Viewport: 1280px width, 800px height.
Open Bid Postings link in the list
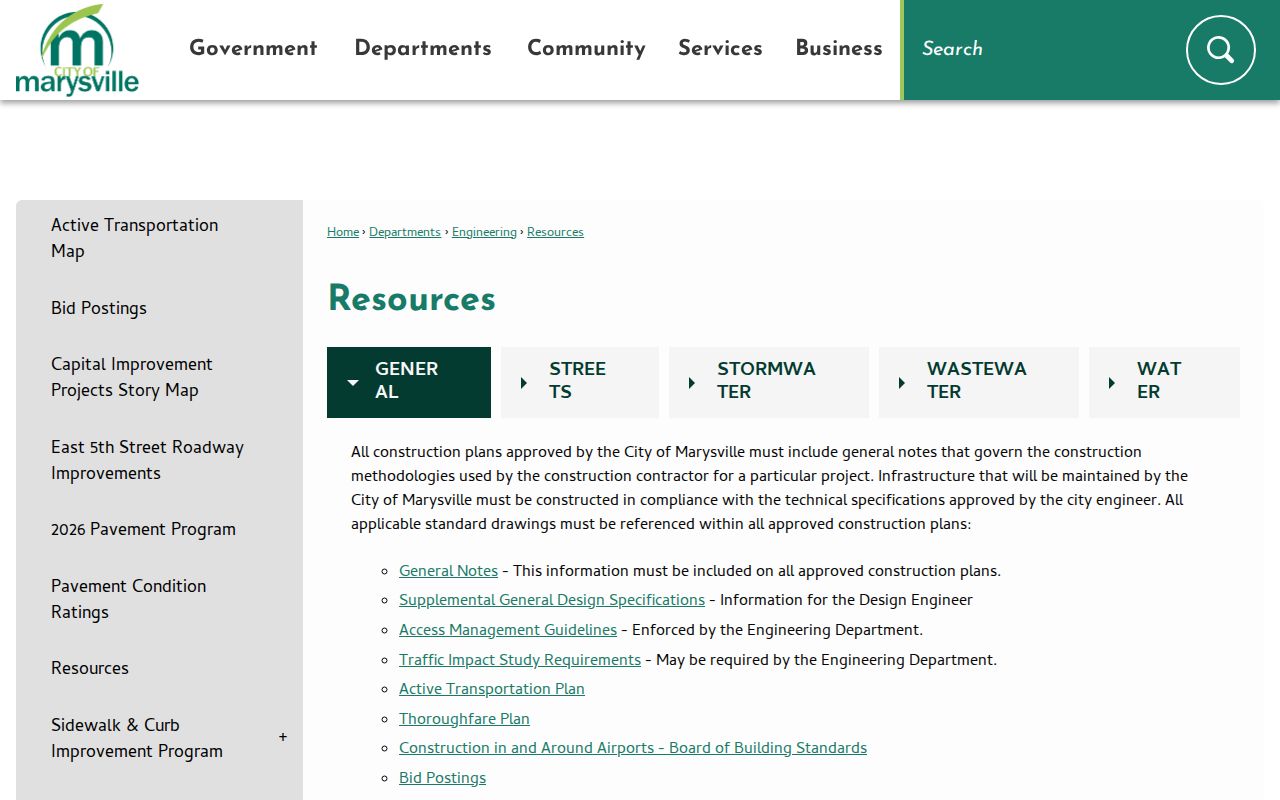point(442,778)
